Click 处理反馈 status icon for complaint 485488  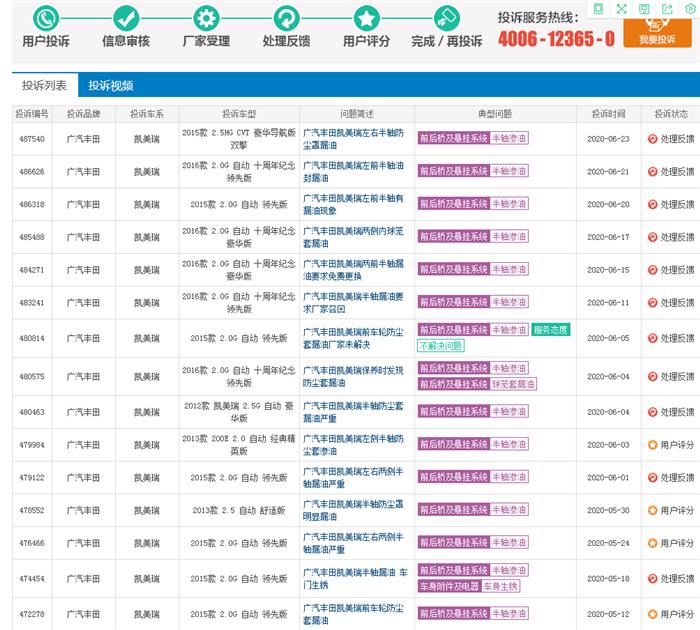point(652,237)
